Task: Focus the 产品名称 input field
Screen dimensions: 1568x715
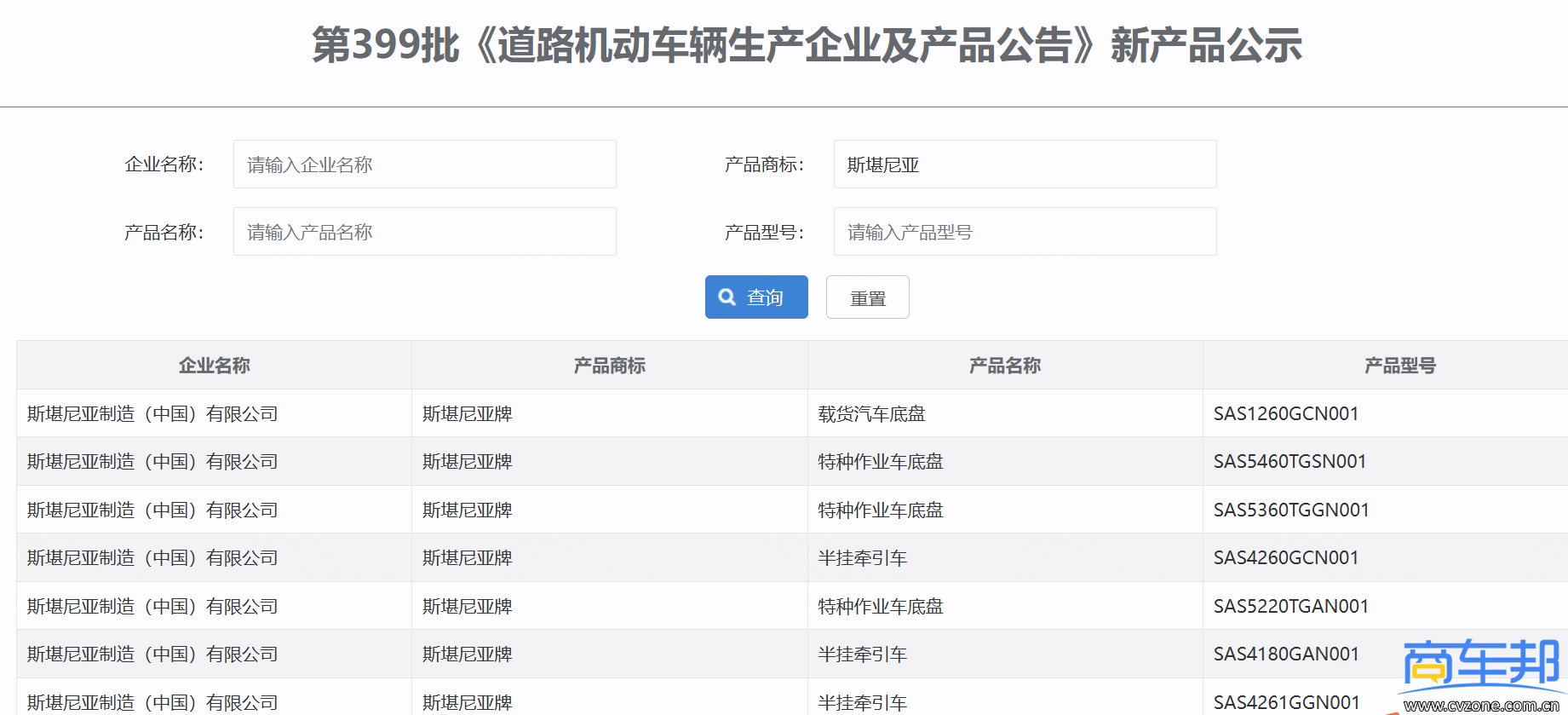Action: [424, 232]
